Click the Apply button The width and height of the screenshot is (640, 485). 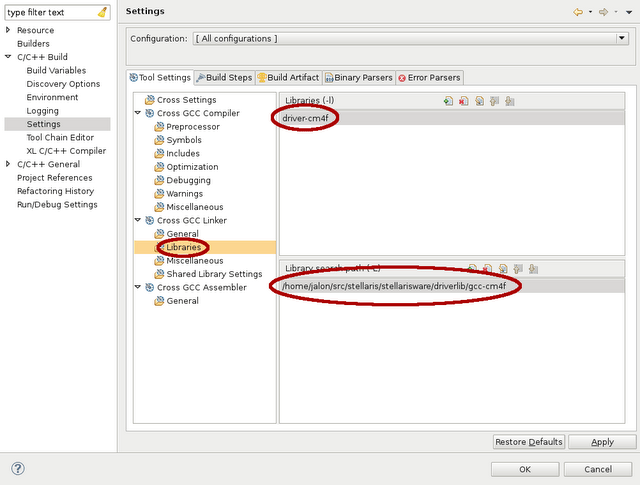[602, 442]
